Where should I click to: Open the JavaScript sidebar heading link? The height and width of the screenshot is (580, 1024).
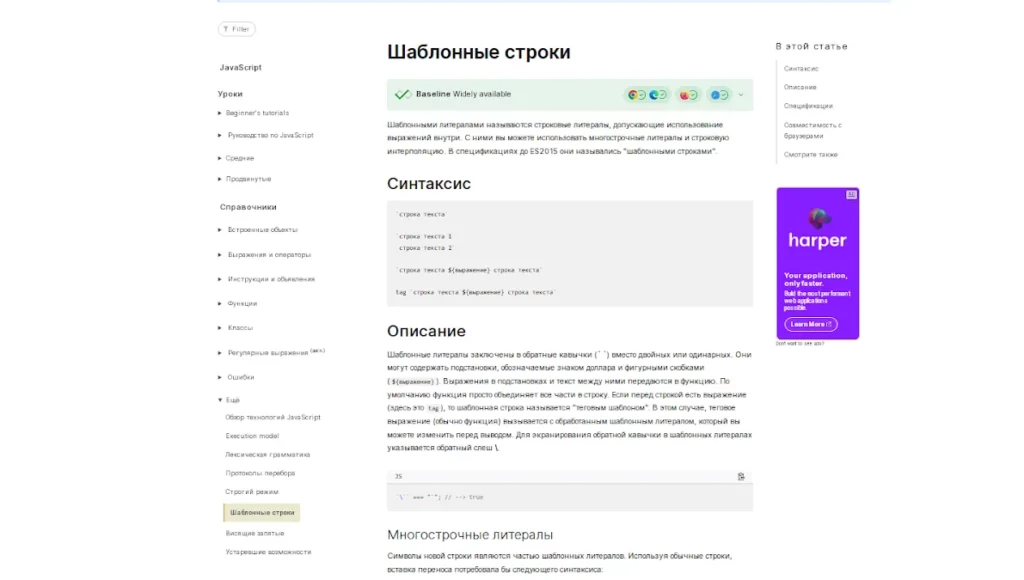point(240,67)
